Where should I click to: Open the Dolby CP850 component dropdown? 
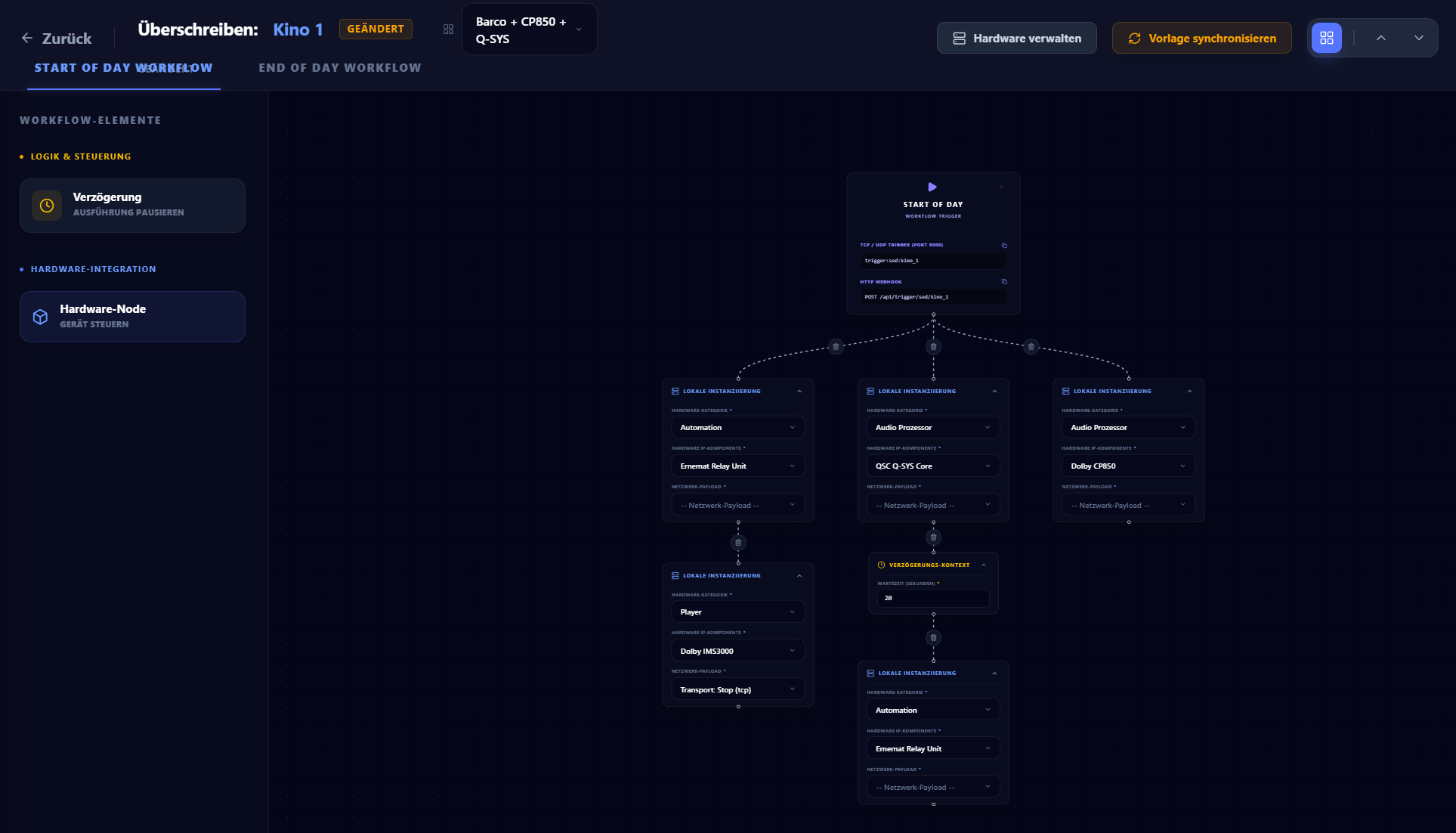1127,466
